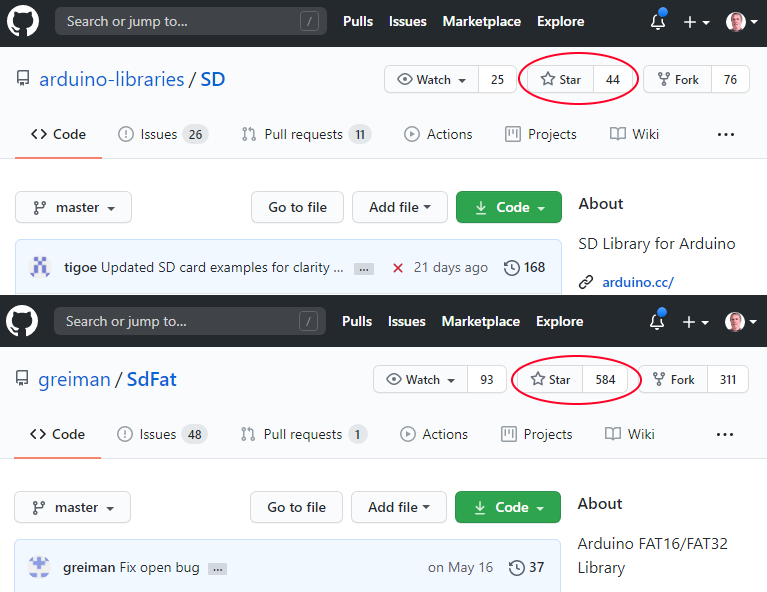View the 37 commits history icon

point(527,568)
